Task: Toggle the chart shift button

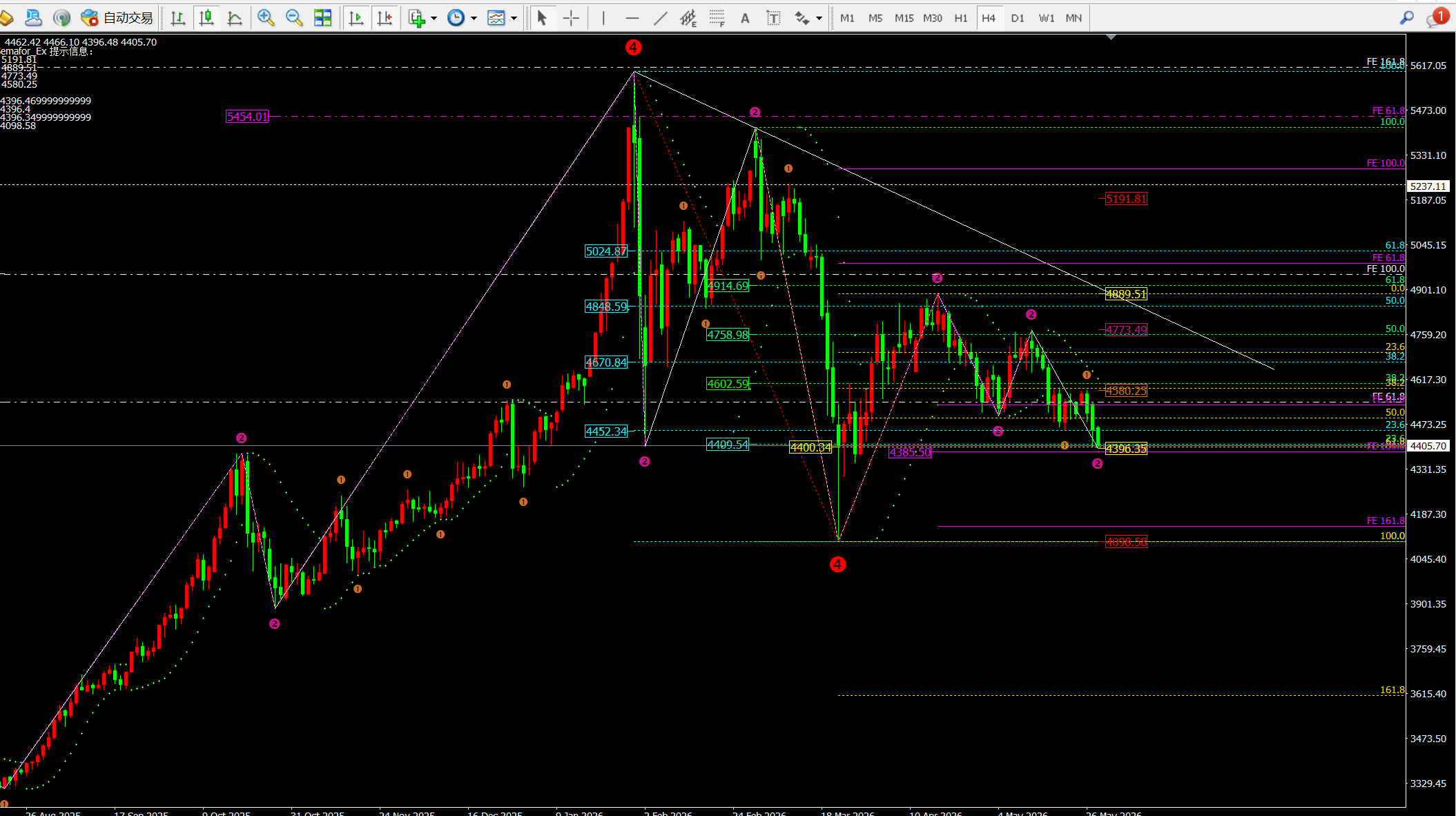Action: click(x=385, y=18)
